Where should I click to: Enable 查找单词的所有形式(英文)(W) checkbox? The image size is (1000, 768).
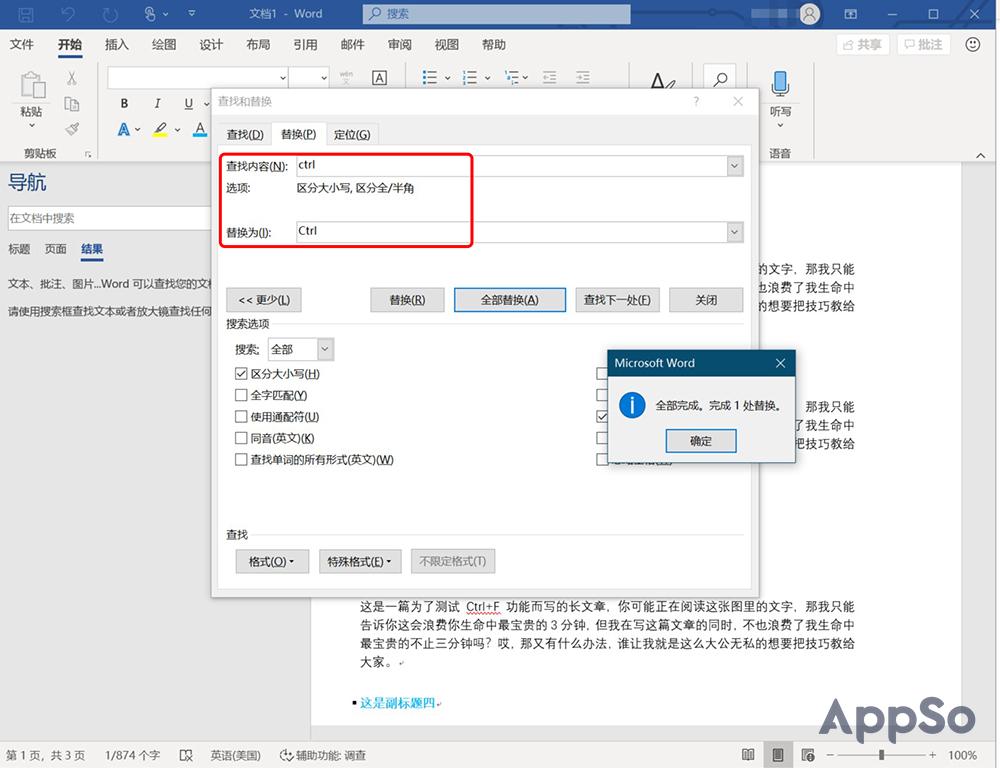pos(241,459)
